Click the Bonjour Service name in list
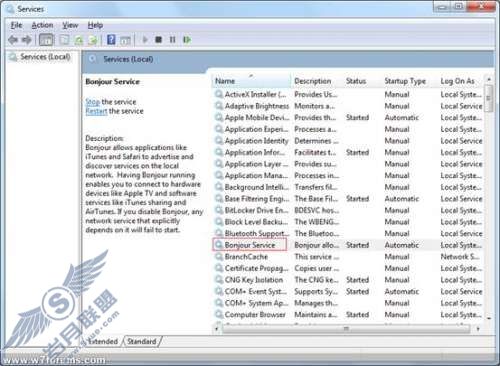 [250, 245]
